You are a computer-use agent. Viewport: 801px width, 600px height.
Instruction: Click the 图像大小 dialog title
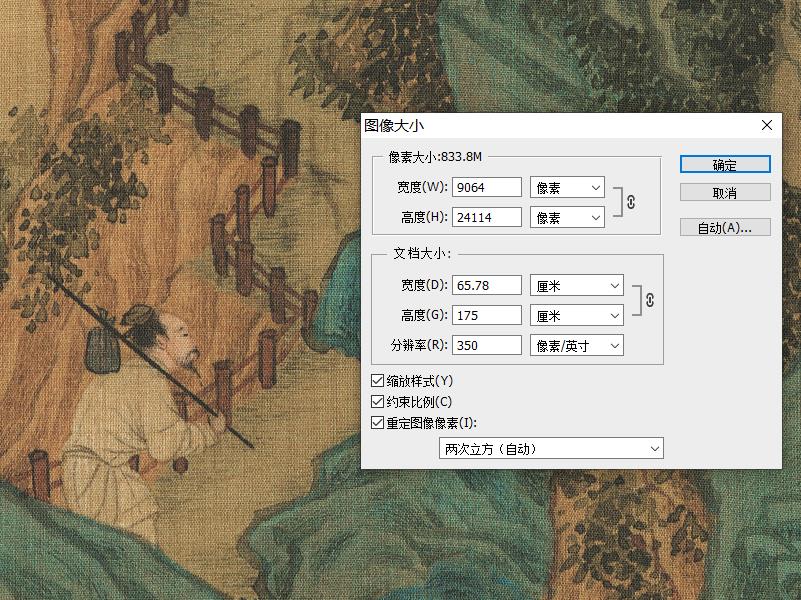pos(394,126)
